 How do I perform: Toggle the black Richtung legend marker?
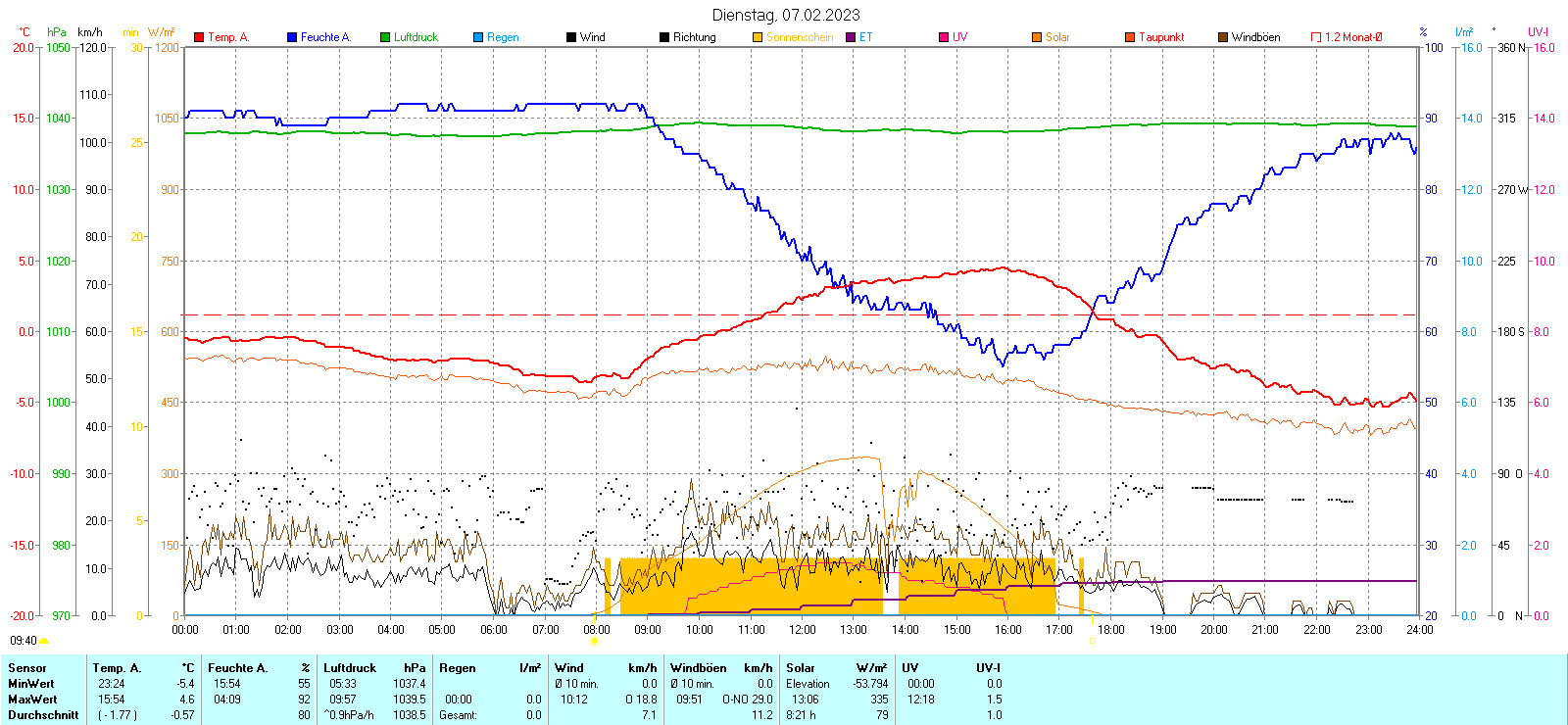[x=664, y=37]
